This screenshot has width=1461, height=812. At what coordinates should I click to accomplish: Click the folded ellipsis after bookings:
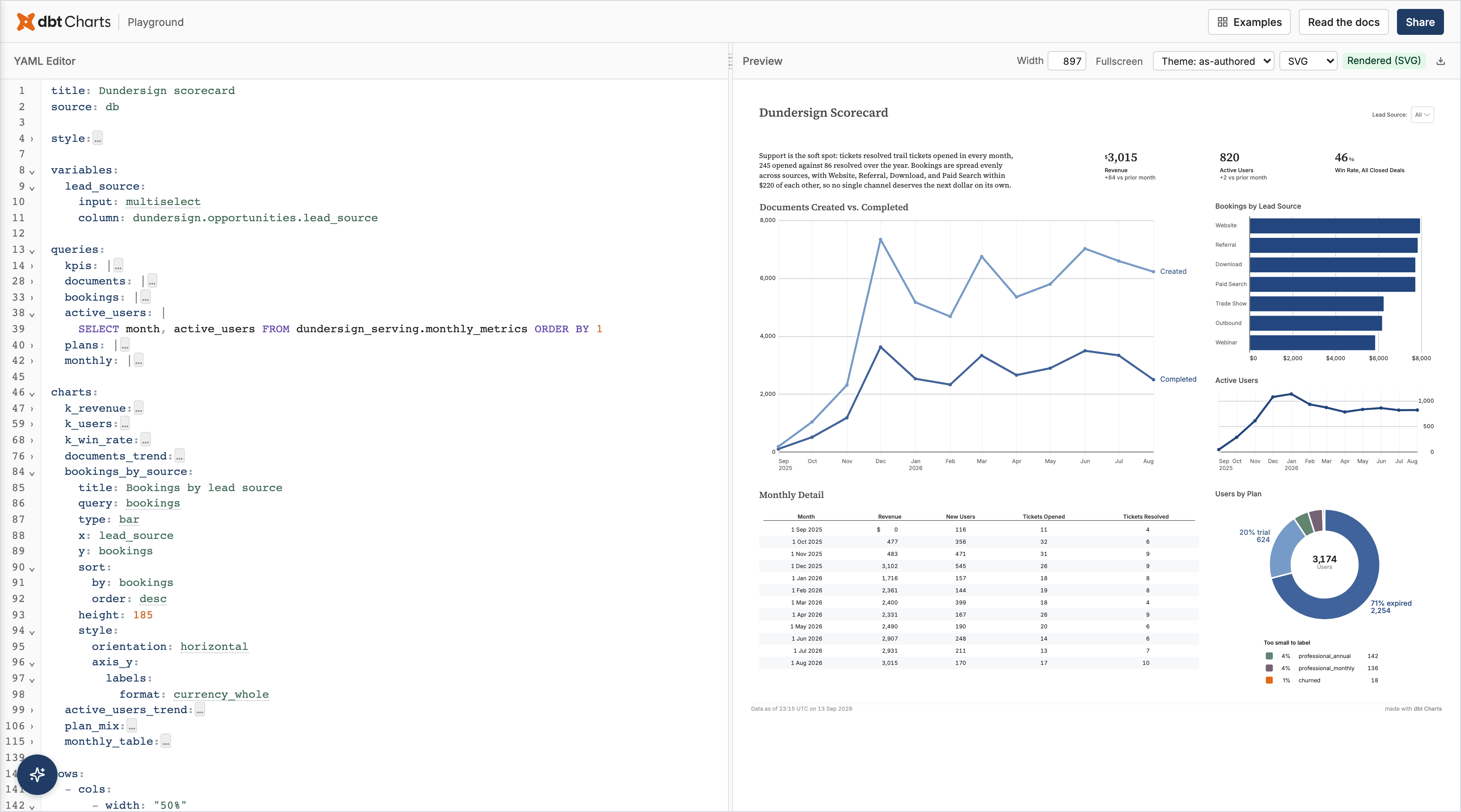(x=145, y=297)
